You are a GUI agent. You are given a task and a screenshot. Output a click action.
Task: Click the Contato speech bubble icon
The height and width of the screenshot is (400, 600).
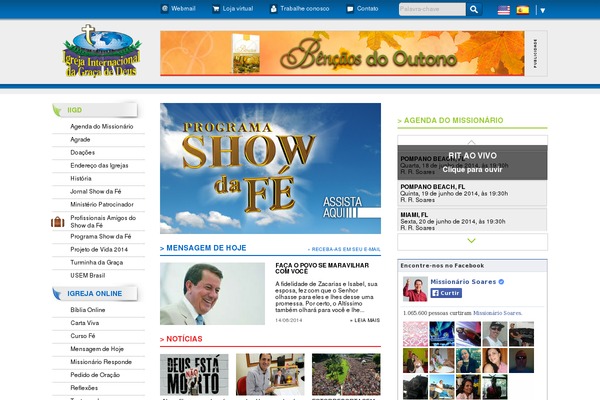point(350,9)
